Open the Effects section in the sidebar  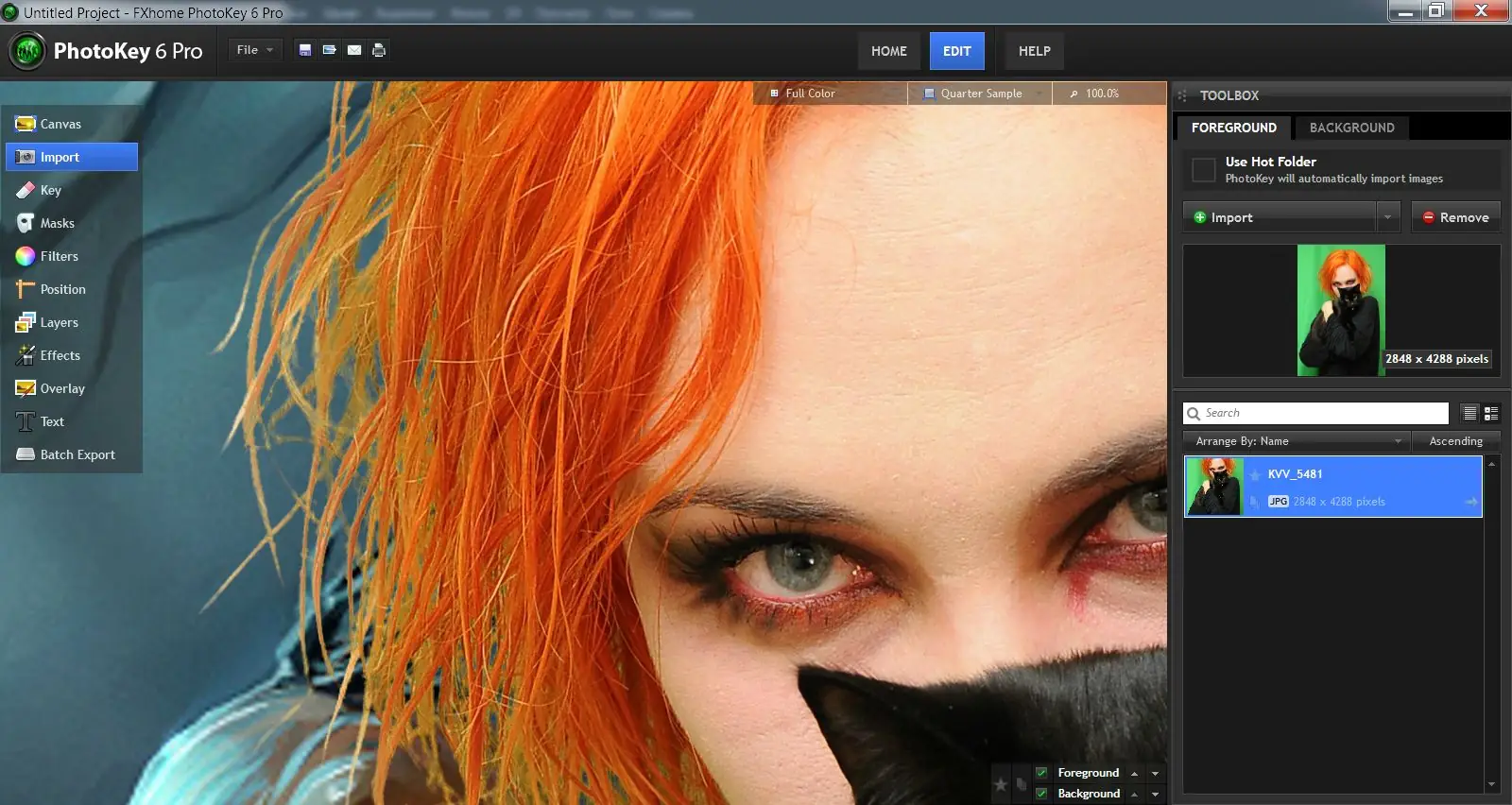tap(72, 355)
